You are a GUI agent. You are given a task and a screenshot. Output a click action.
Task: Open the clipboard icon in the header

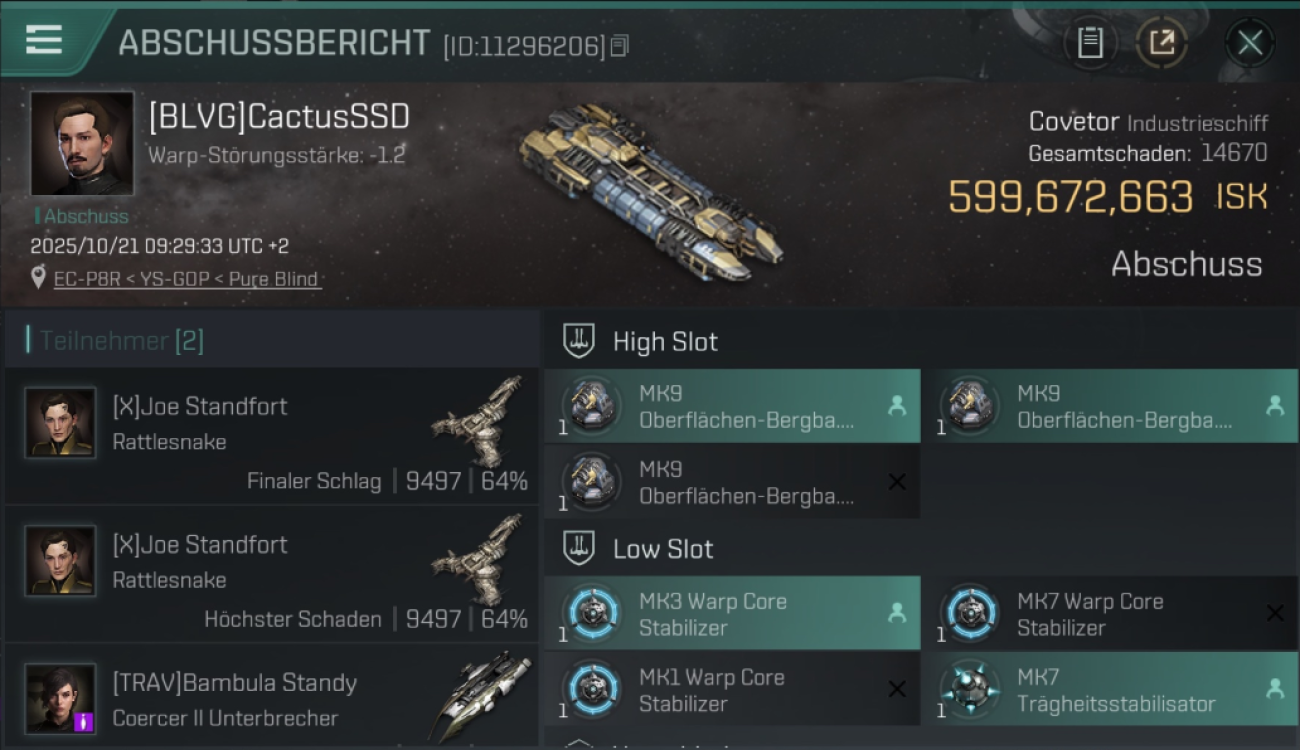coord(1090,42)
